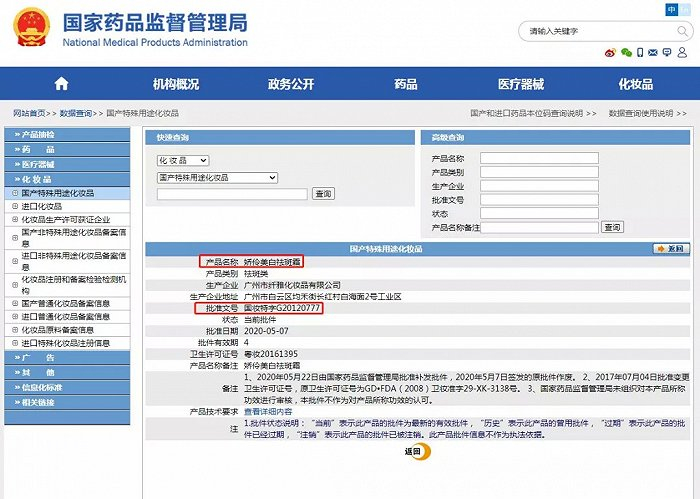Open 药品 navigation menu

pos(406,84)
